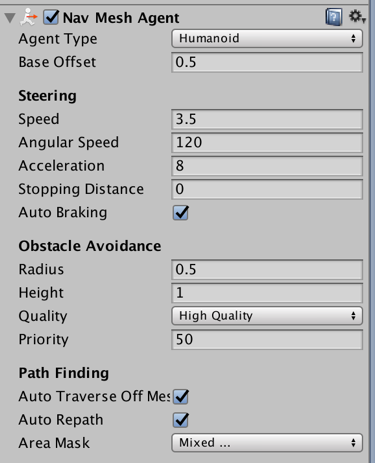Open the component settings gear menu

click(357, 16)
